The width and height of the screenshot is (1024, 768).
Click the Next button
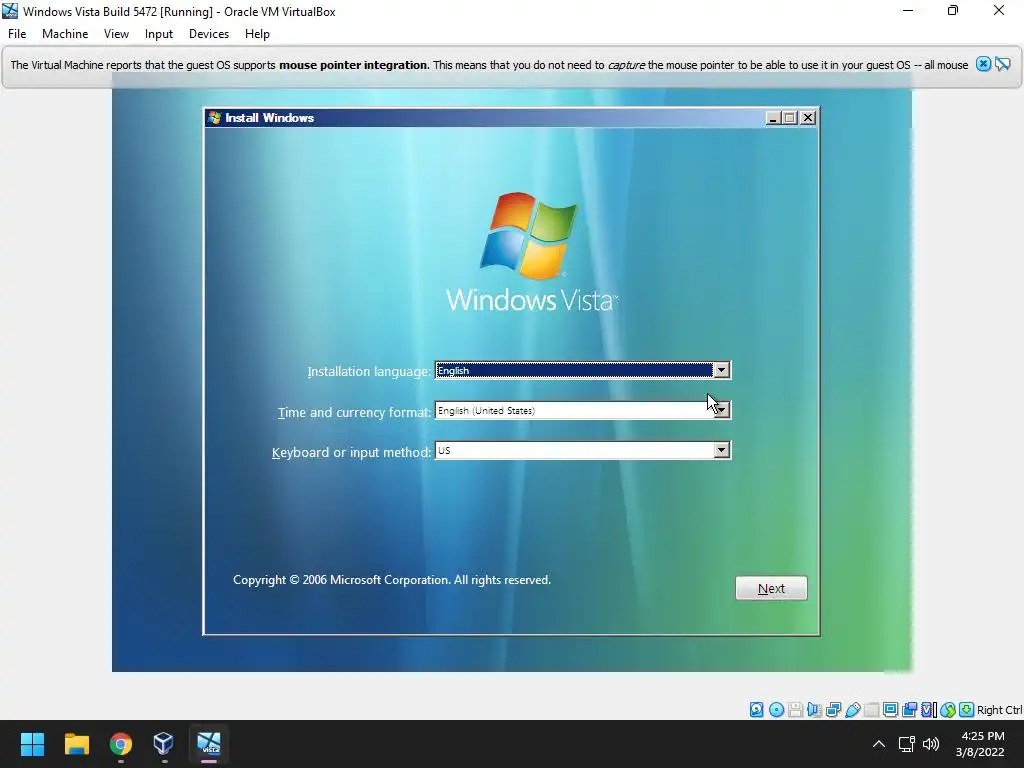(771, 588)
